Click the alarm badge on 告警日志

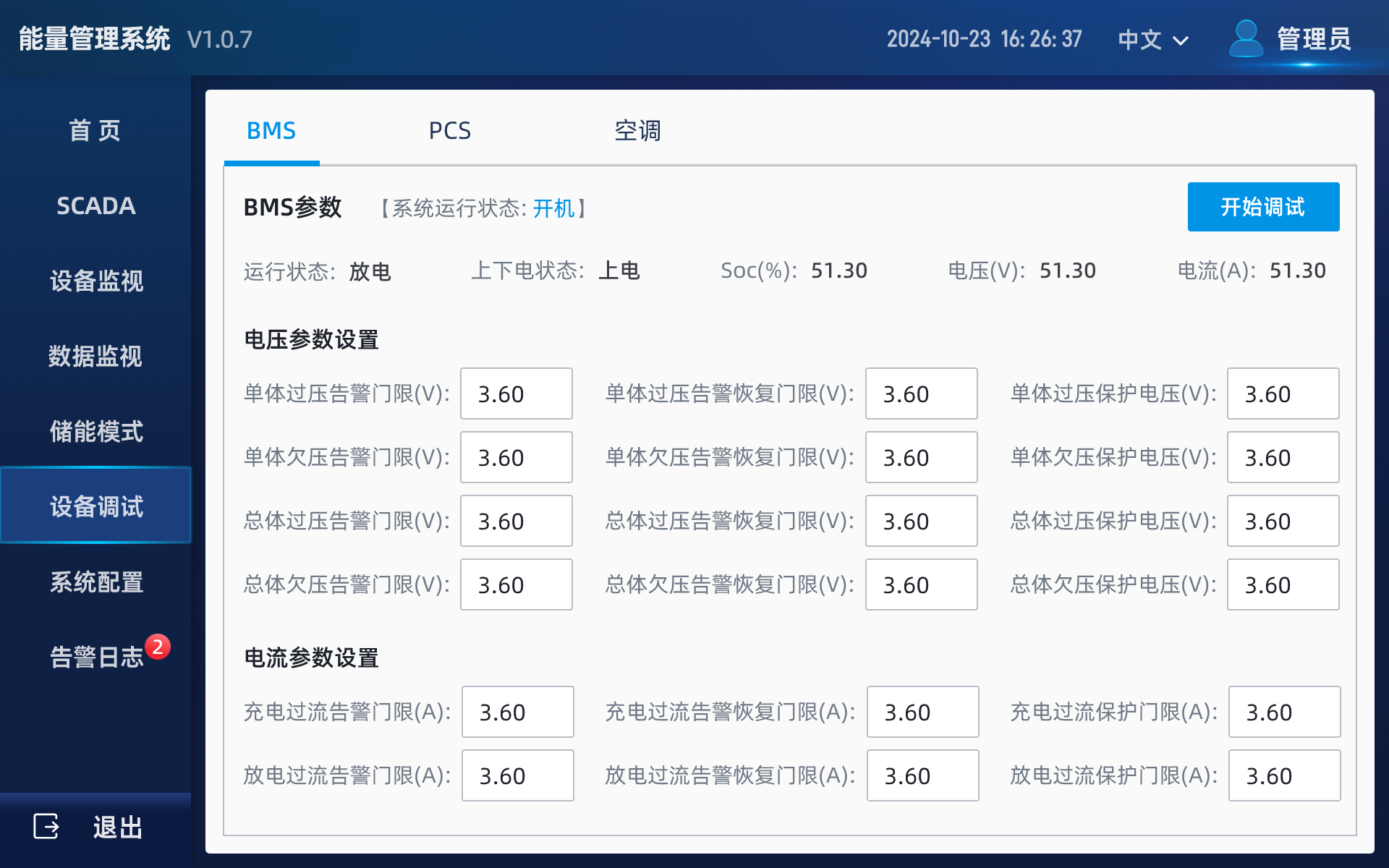(x=158, y=647)
